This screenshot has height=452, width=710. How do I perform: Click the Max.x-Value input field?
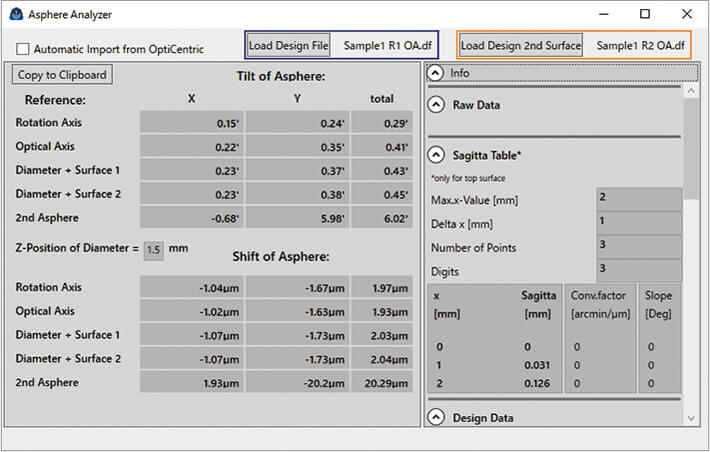[x=638, y=199]
